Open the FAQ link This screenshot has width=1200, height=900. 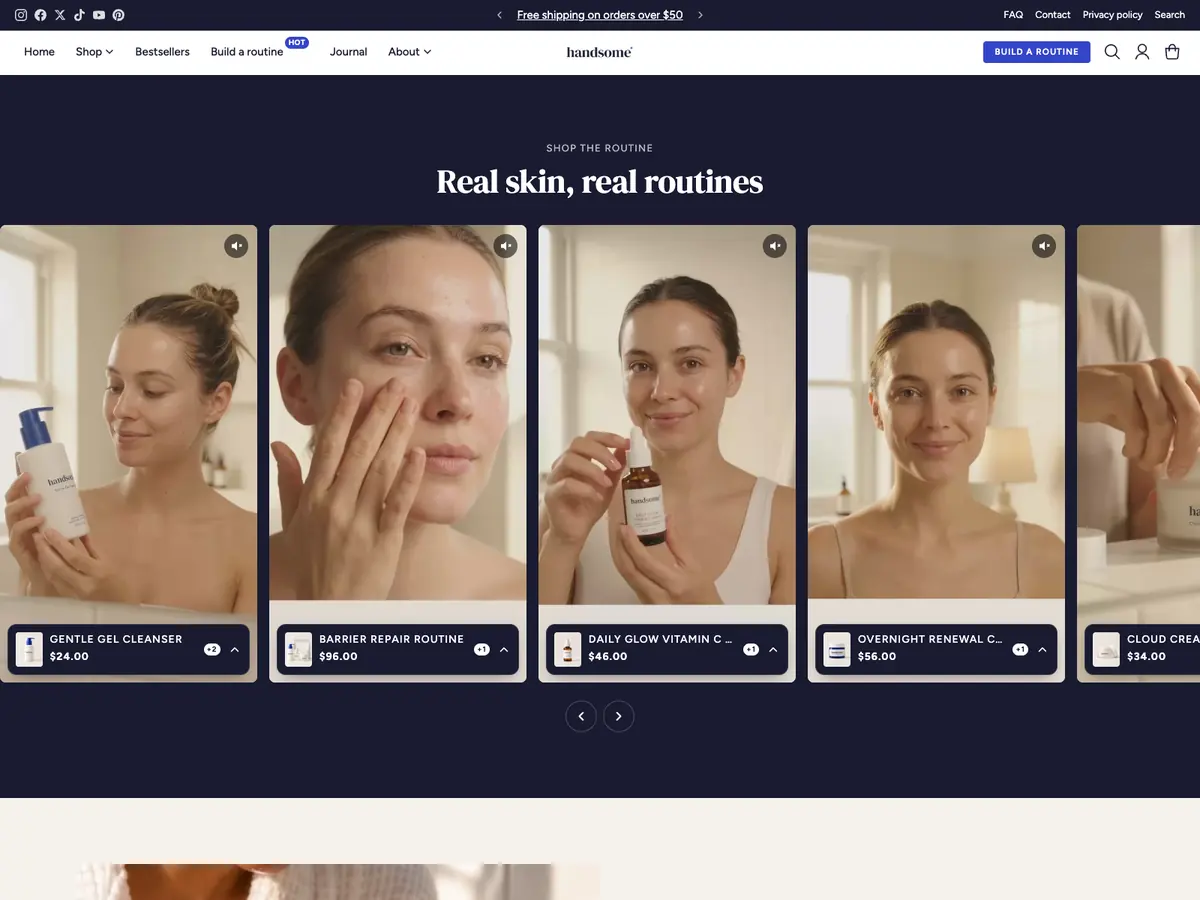(1013, 15)
